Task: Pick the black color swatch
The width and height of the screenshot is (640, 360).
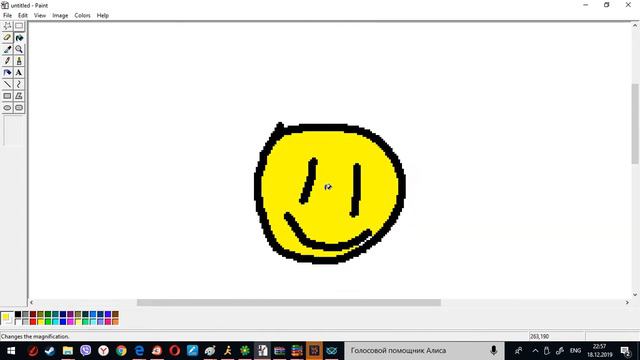Action: coord(18,314)
